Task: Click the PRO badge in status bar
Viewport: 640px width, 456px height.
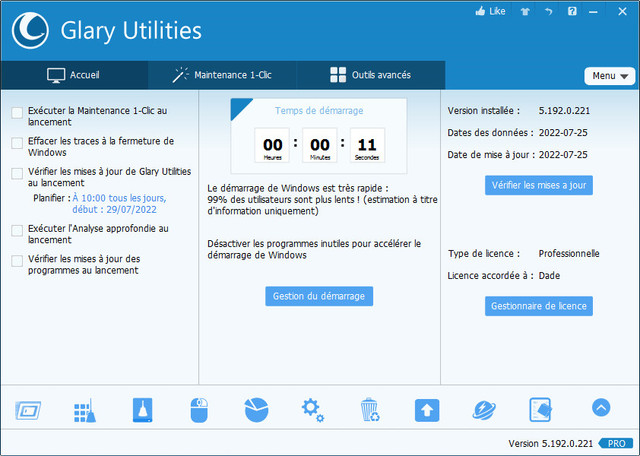Action: click(616, 443)
